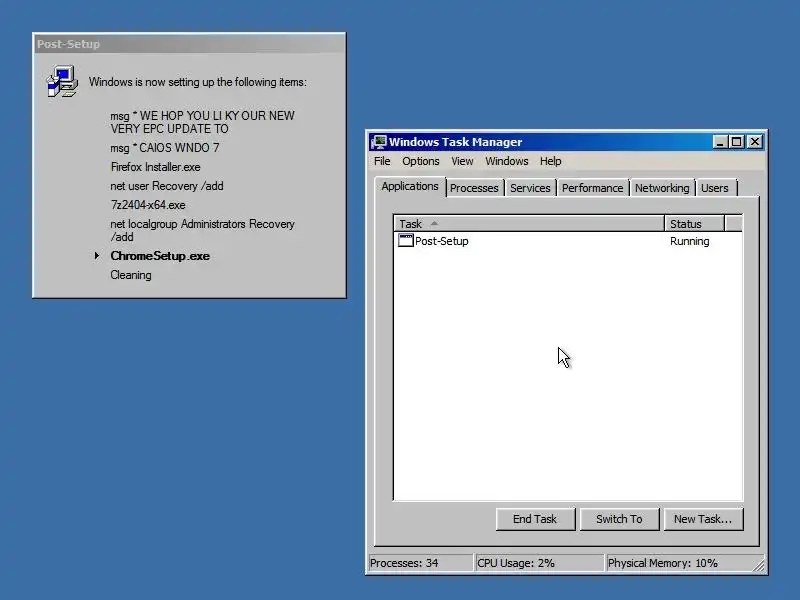Click the msg * WE HOP YOU item

point(203,122)
